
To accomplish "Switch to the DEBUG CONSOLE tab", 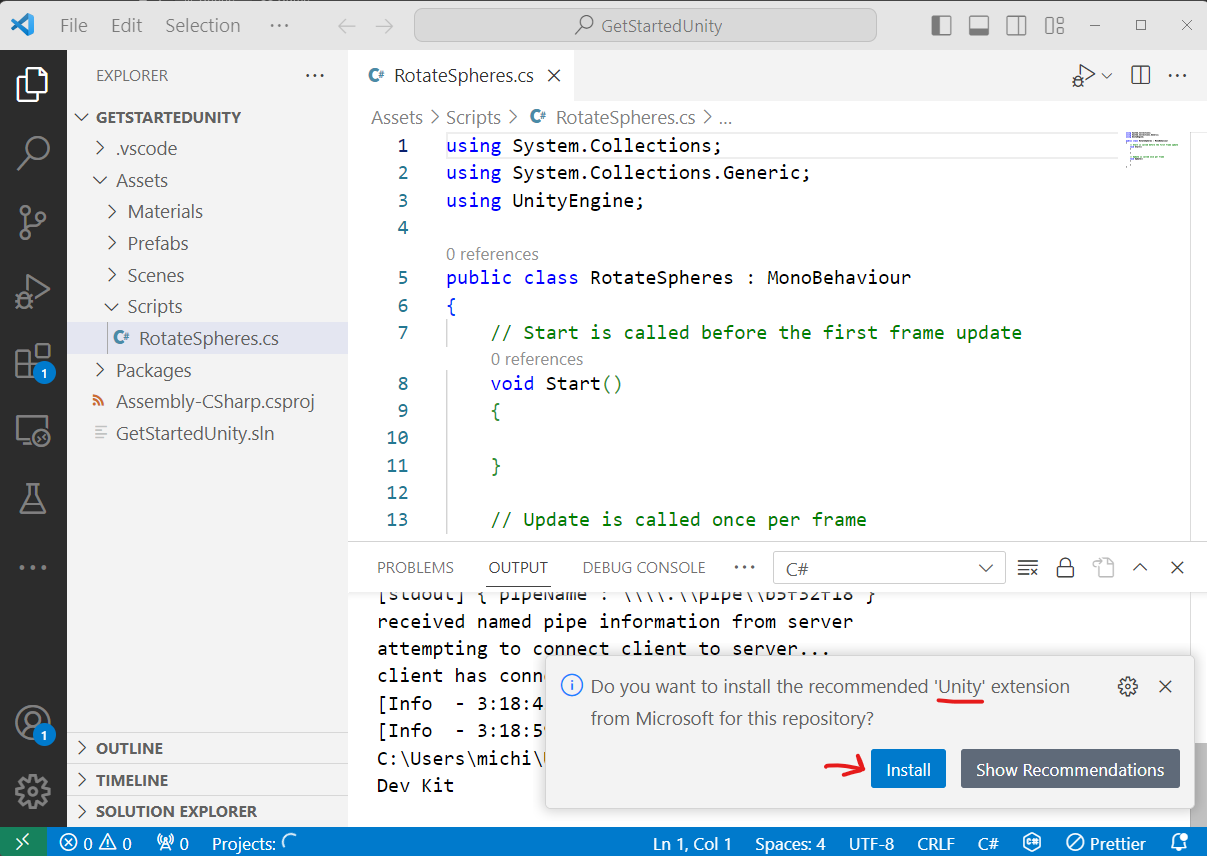I will (644, 568).
